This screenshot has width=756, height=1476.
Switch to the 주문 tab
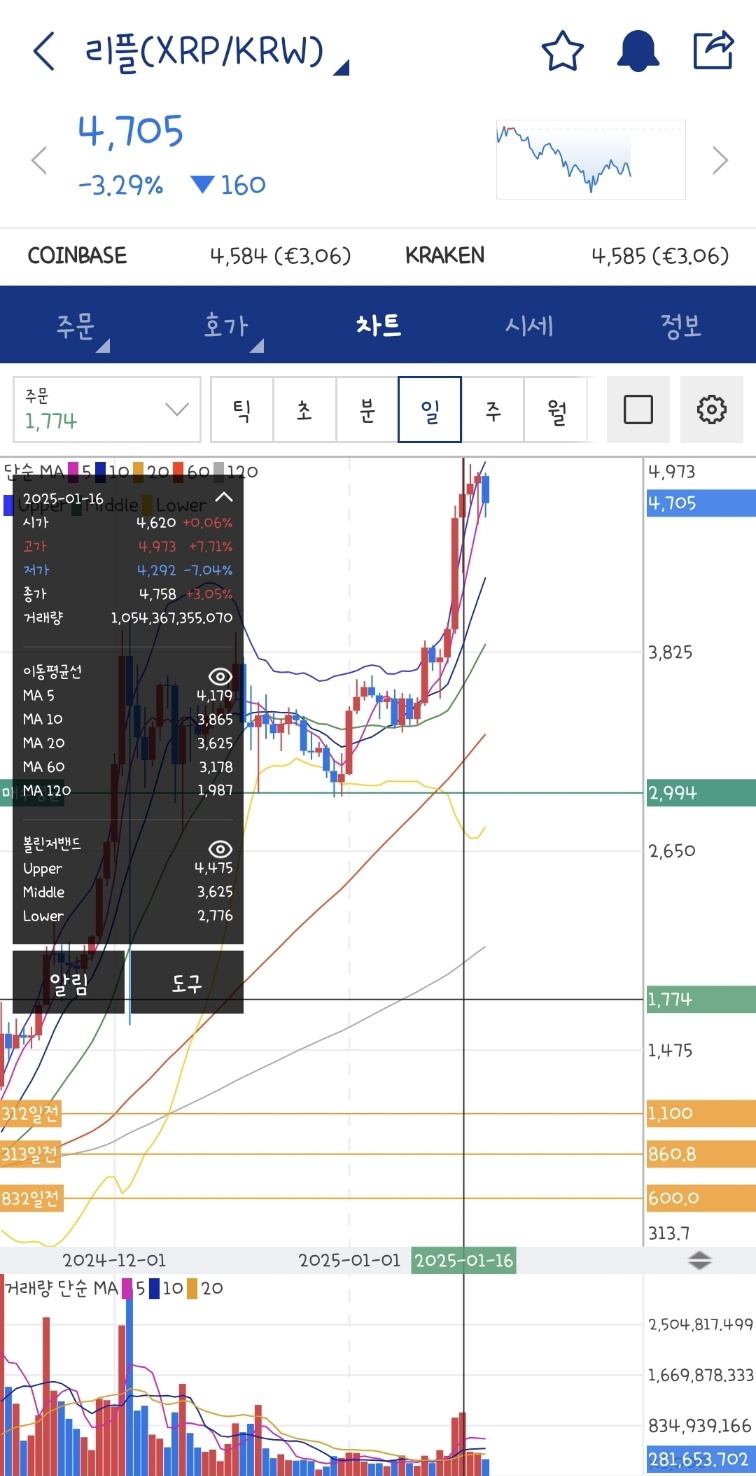tap(75, 326)
